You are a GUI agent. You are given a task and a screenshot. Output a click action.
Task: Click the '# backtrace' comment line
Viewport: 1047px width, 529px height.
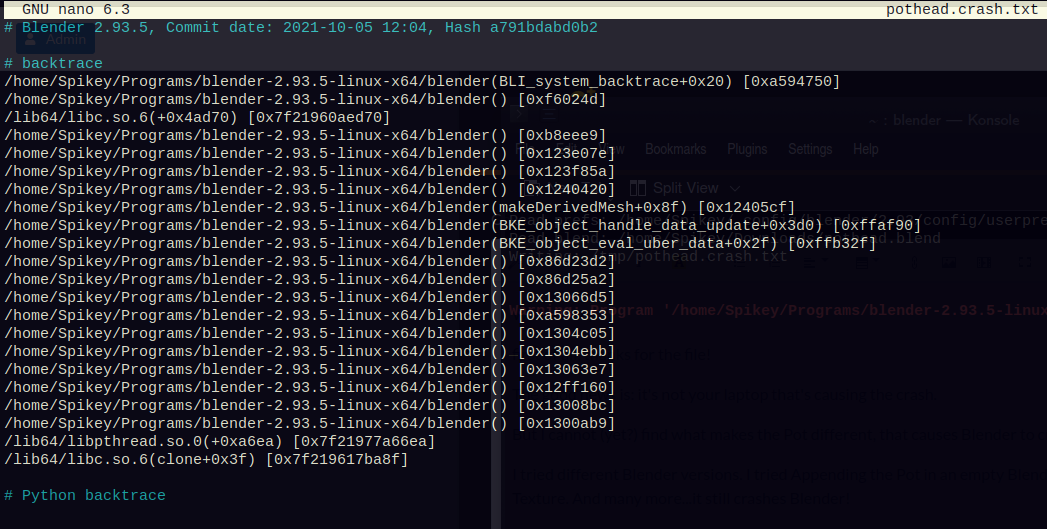pyautogui.click(x=53, y=63)
